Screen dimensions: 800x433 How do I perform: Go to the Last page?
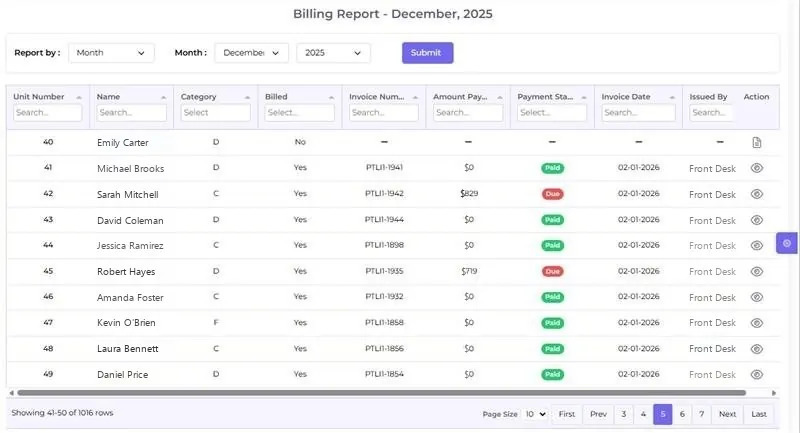click(759, 414)
